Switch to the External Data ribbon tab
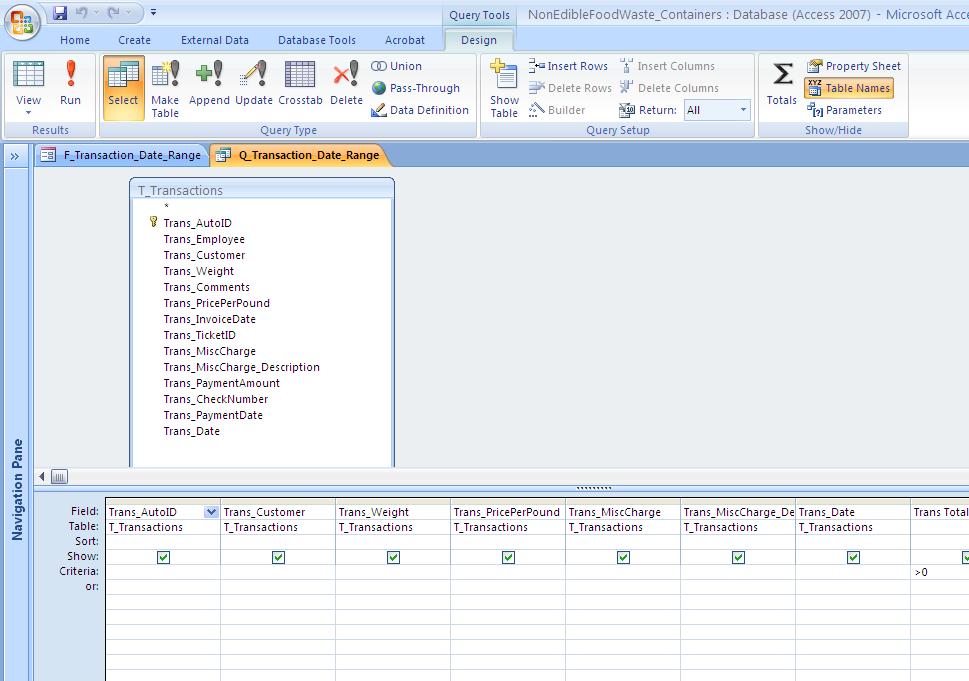969x681 pixels. click(215, 40)
